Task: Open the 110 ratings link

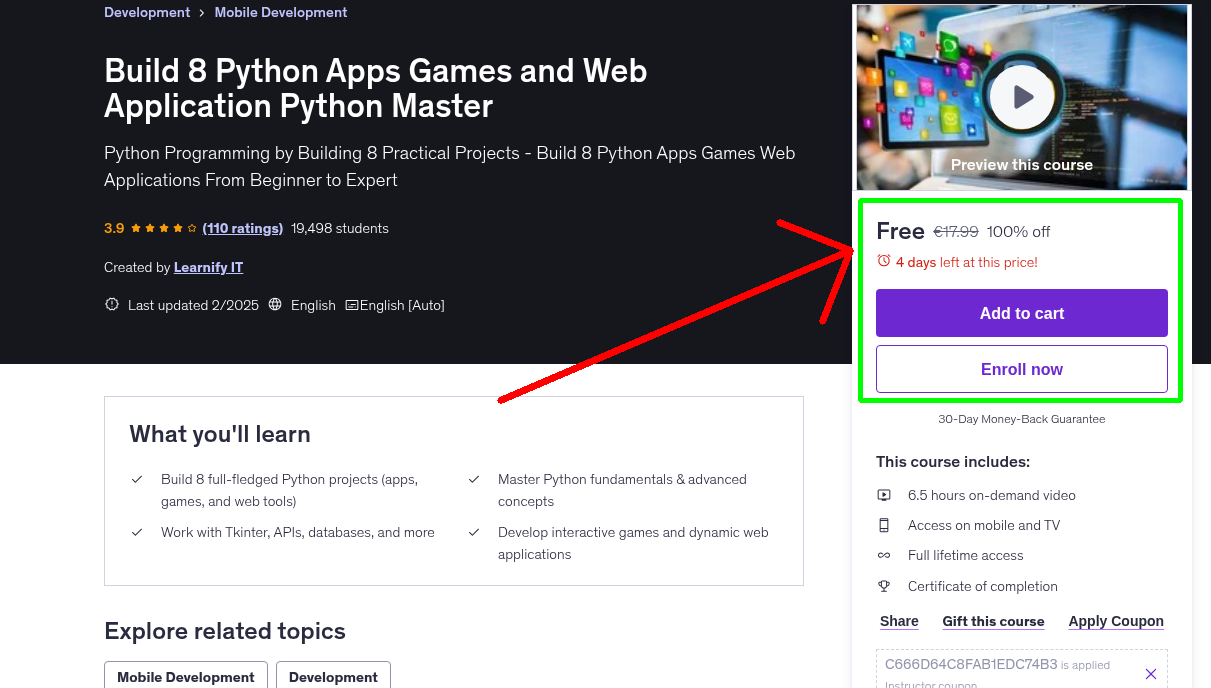Action: pyautogui.click(x=242, y=228)
